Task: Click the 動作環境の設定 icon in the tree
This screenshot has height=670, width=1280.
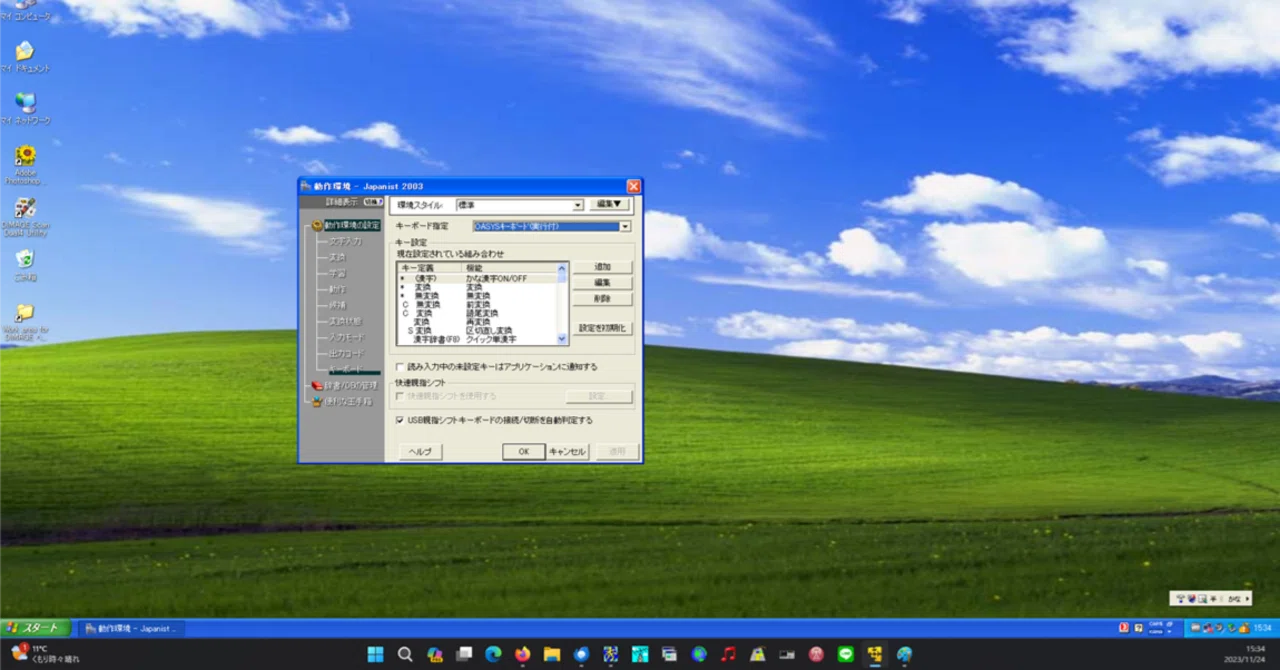Action: [x=316, y=225]
